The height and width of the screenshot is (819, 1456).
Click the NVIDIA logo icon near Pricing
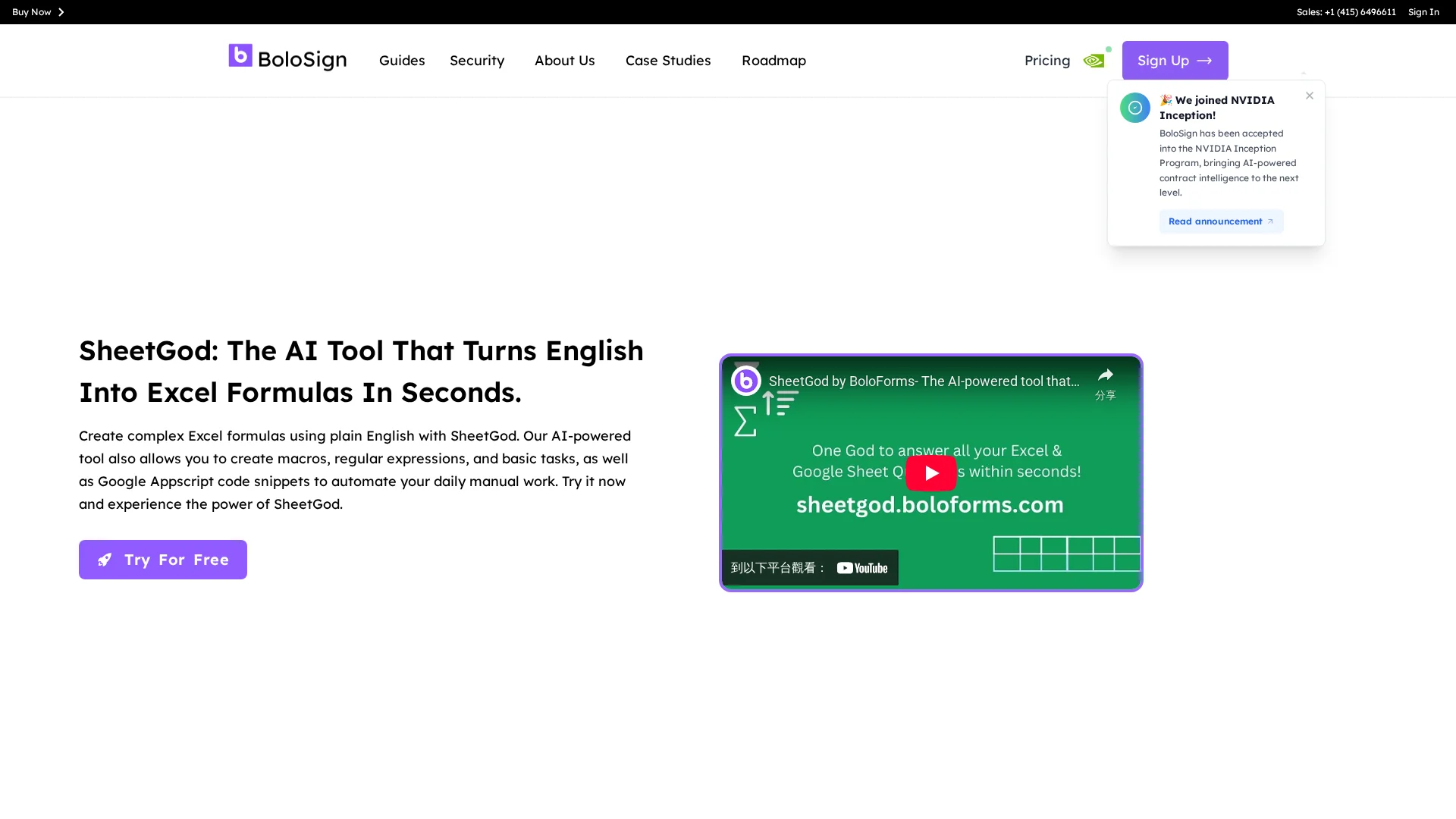(1094, 61)
